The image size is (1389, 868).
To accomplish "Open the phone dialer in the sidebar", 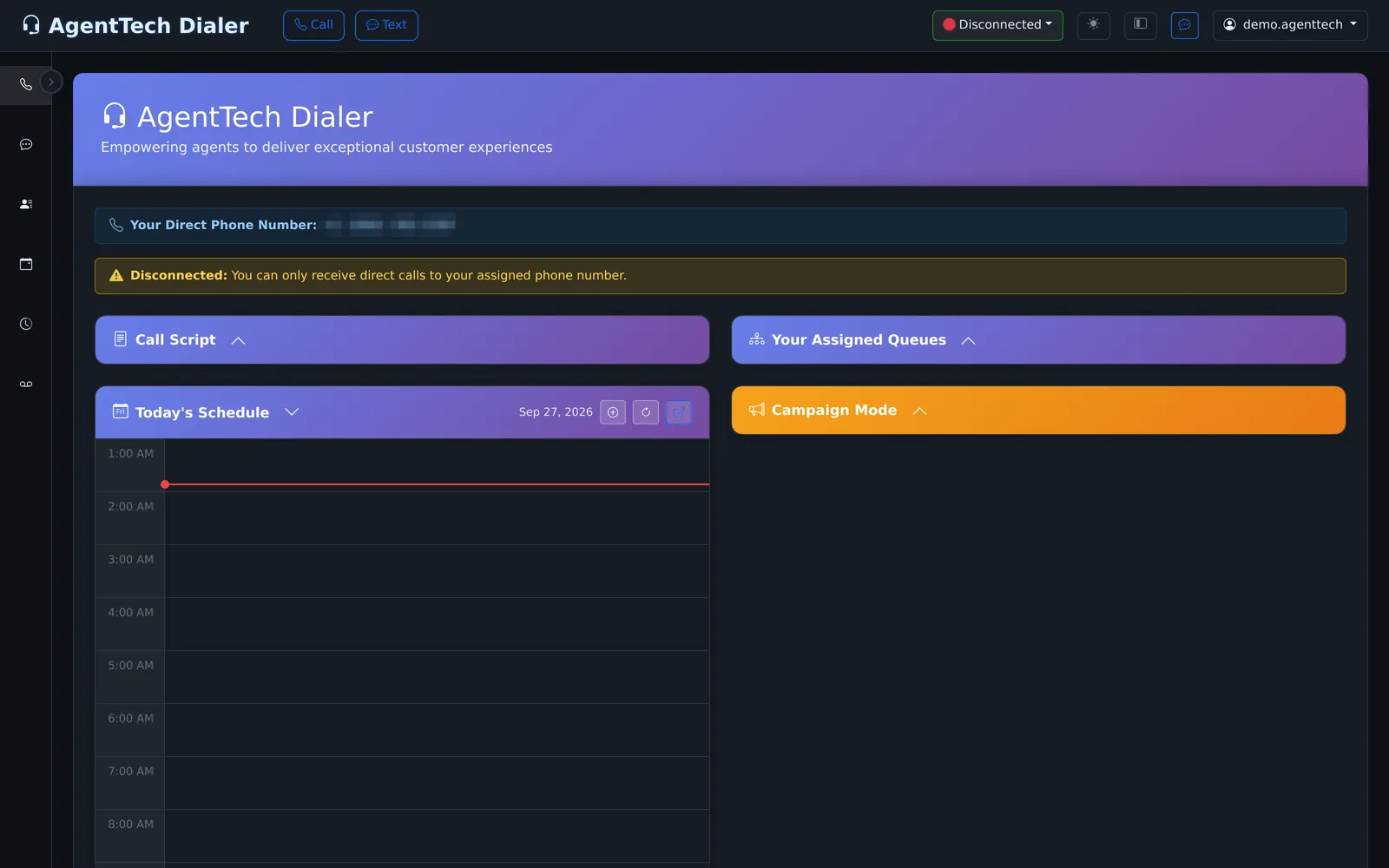I will [x=26, y=84].
